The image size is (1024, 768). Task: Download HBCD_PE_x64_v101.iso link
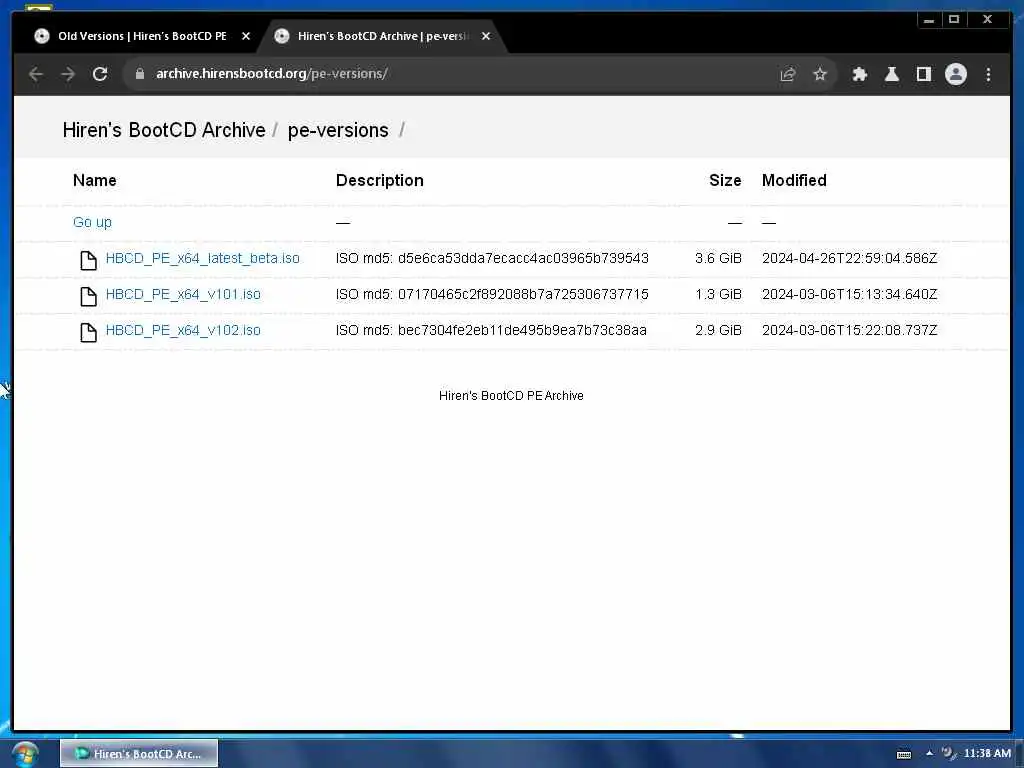(183, 295)
